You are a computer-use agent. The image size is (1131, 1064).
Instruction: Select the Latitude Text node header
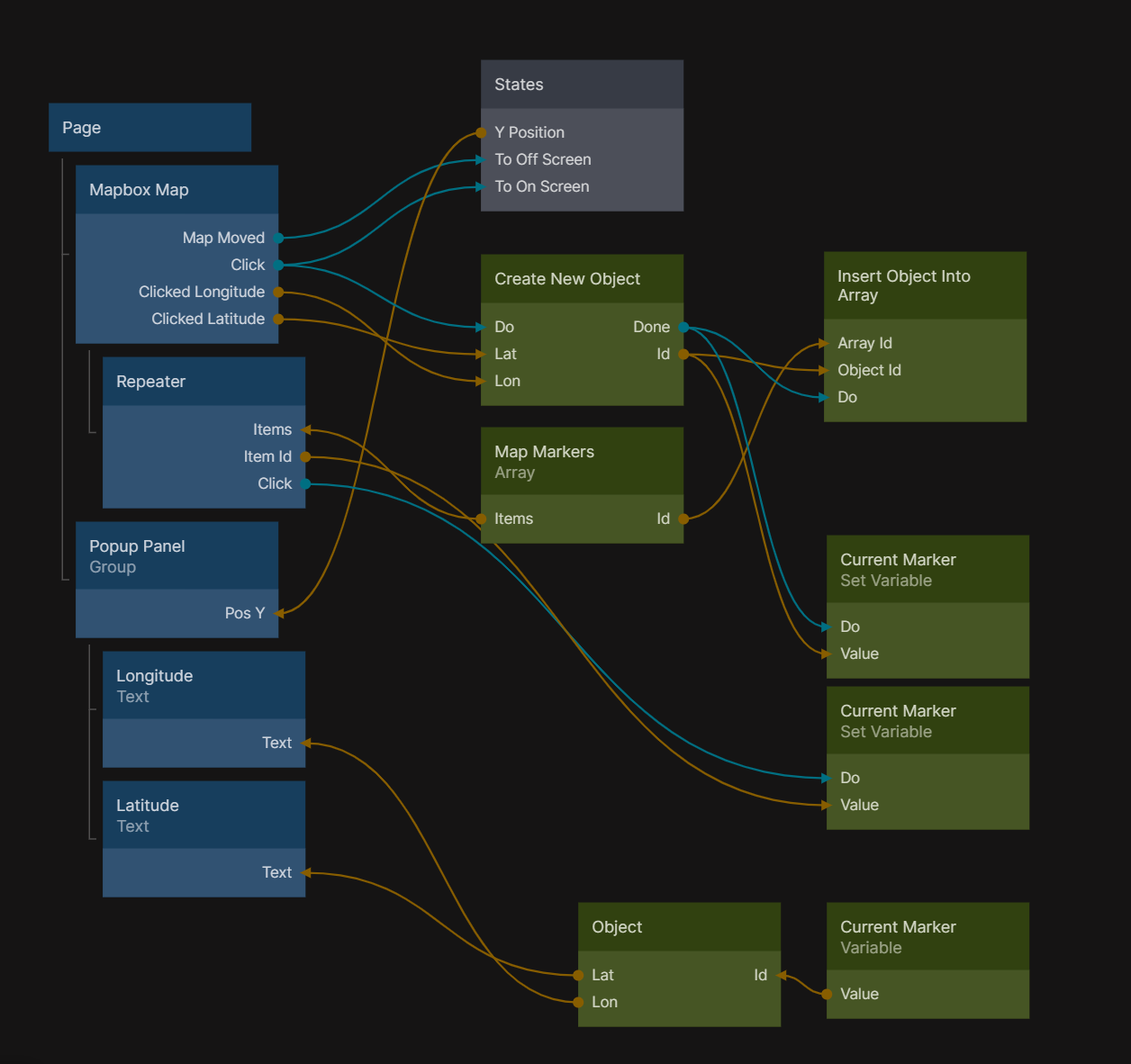pyautogui.click(x=204, y=816)
